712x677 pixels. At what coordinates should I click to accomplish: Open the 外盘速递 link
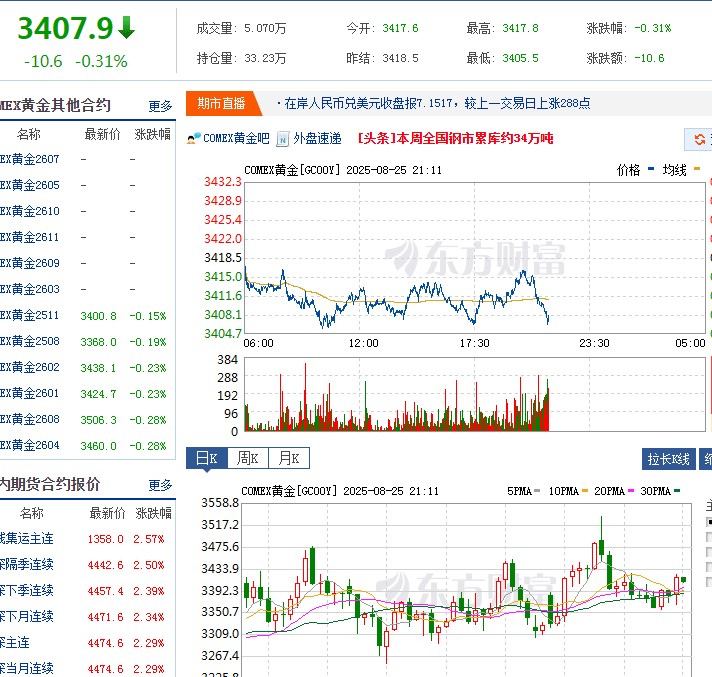(317, 138)
